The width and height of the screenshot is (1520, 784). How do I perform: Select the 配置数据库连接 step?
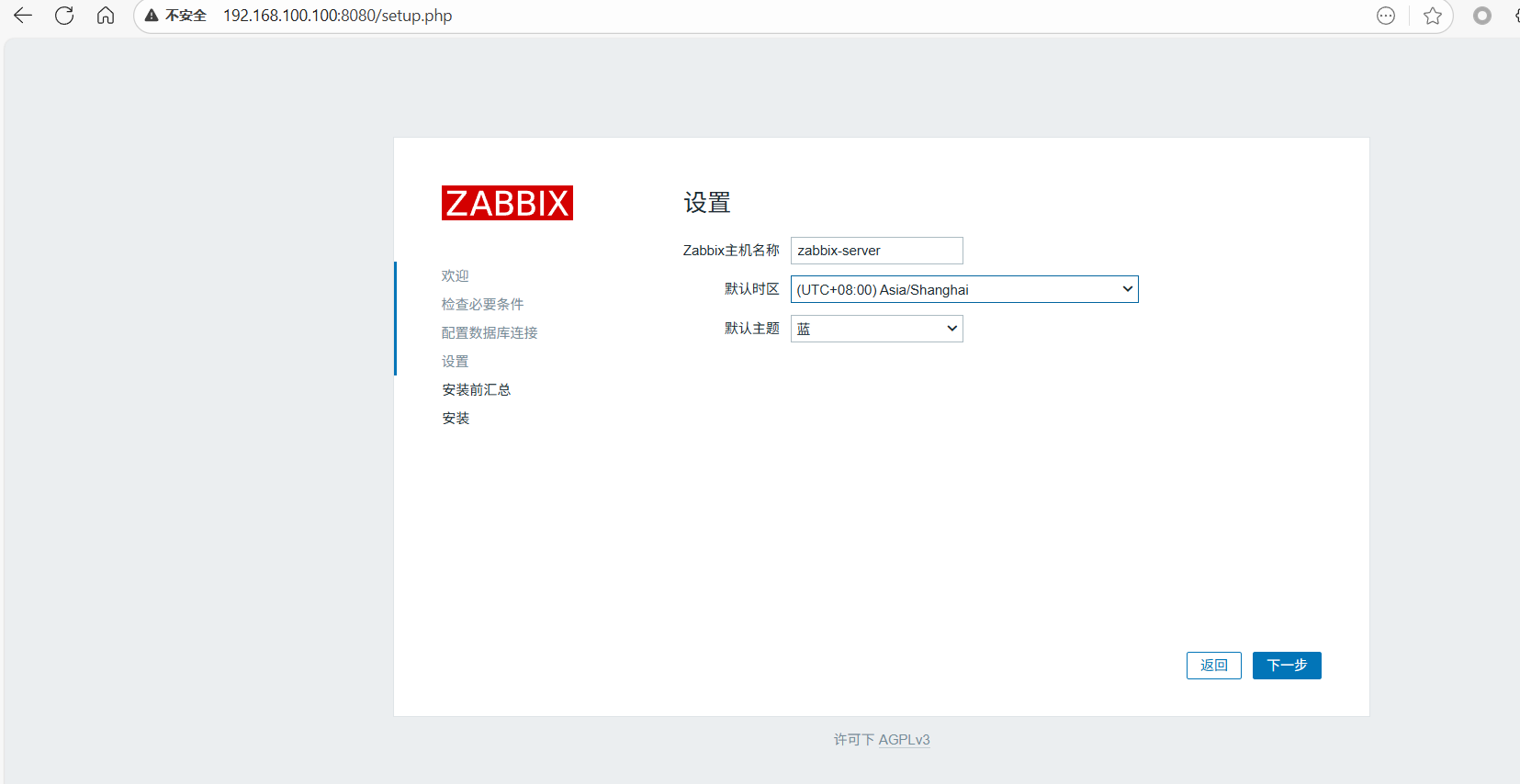coord(490,332)
